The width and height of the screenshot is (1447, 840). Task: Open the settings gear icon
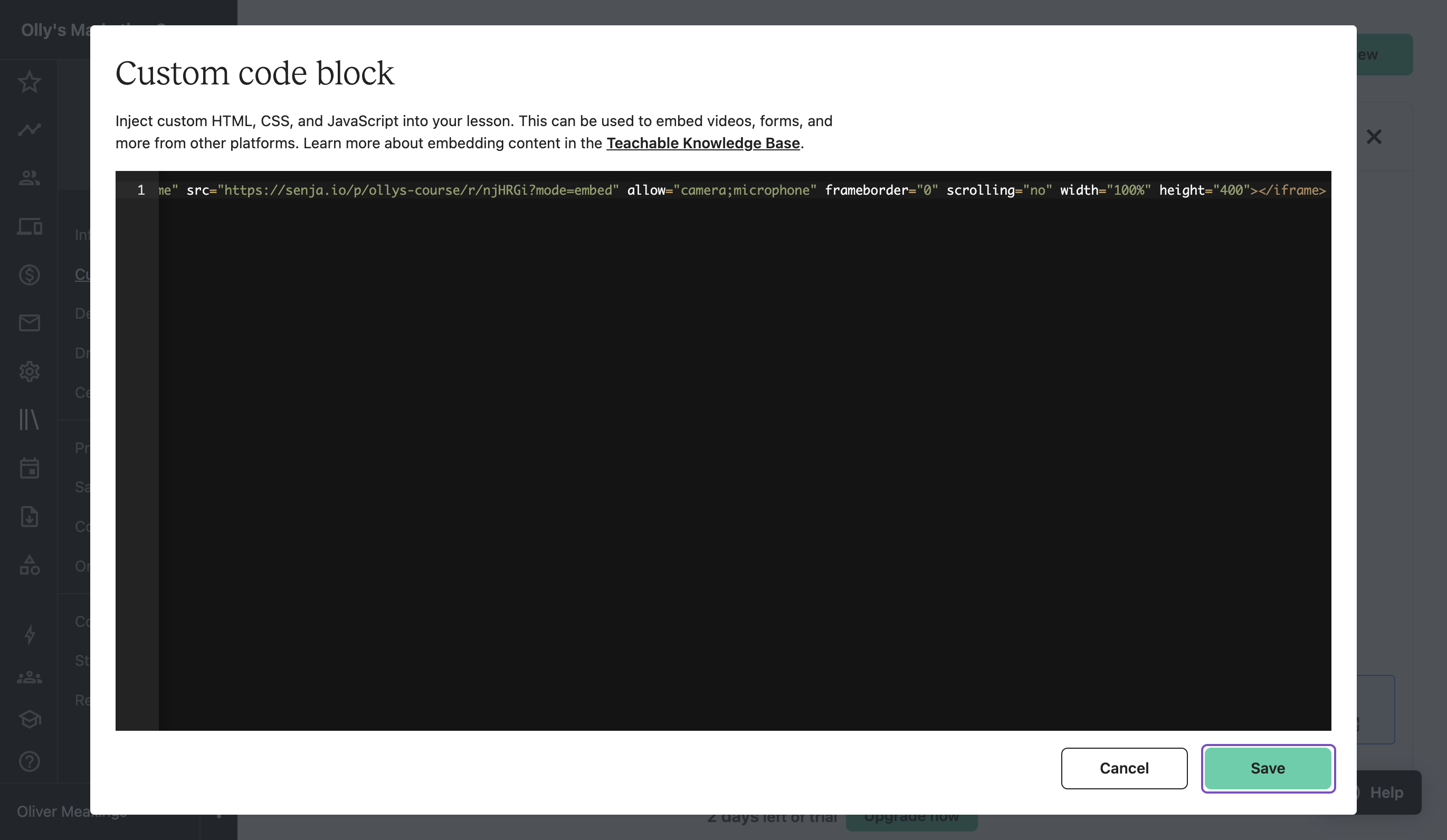coord(29,371)
